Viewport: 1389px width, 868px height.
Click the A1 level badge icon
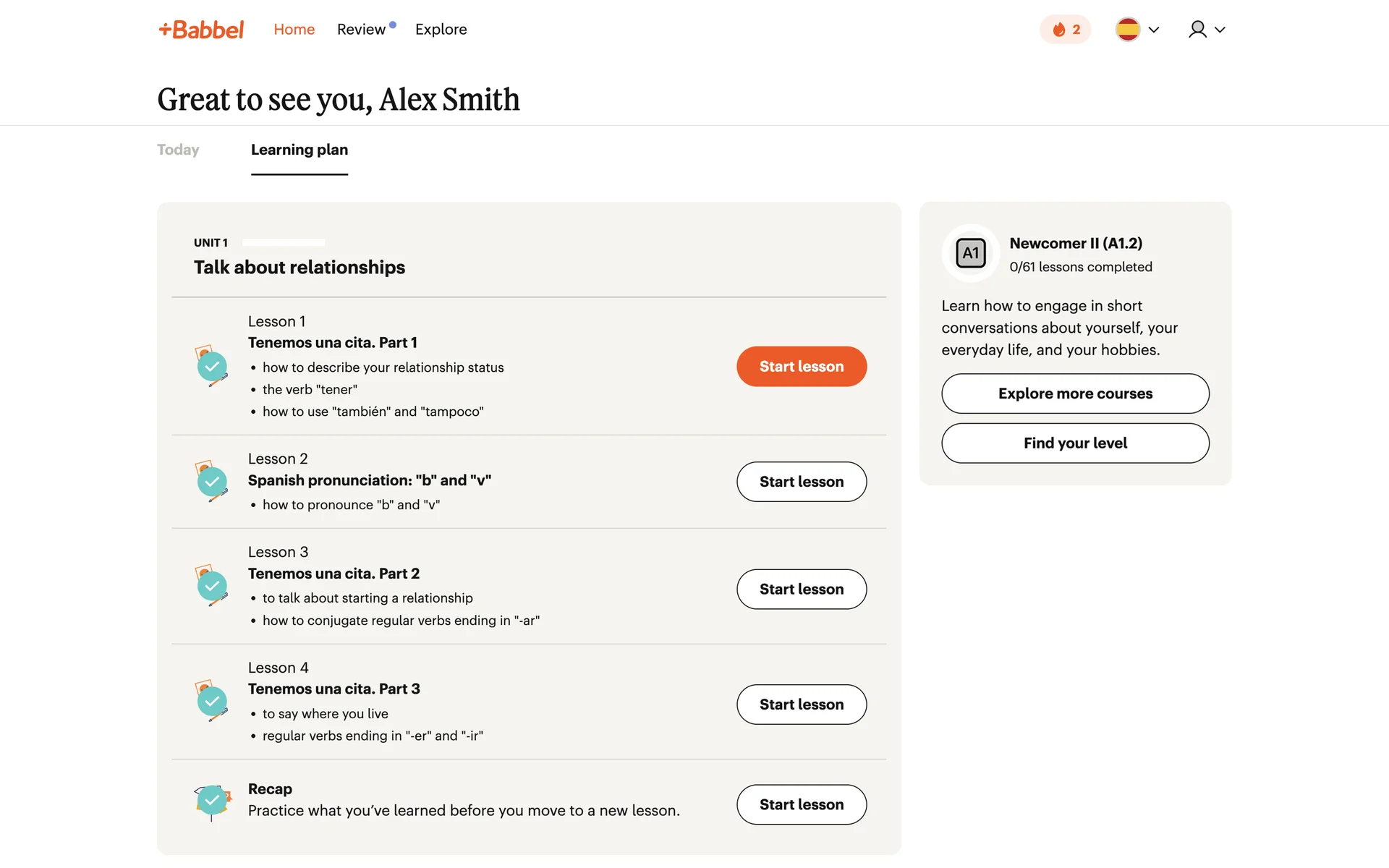(x=970, y=253)
